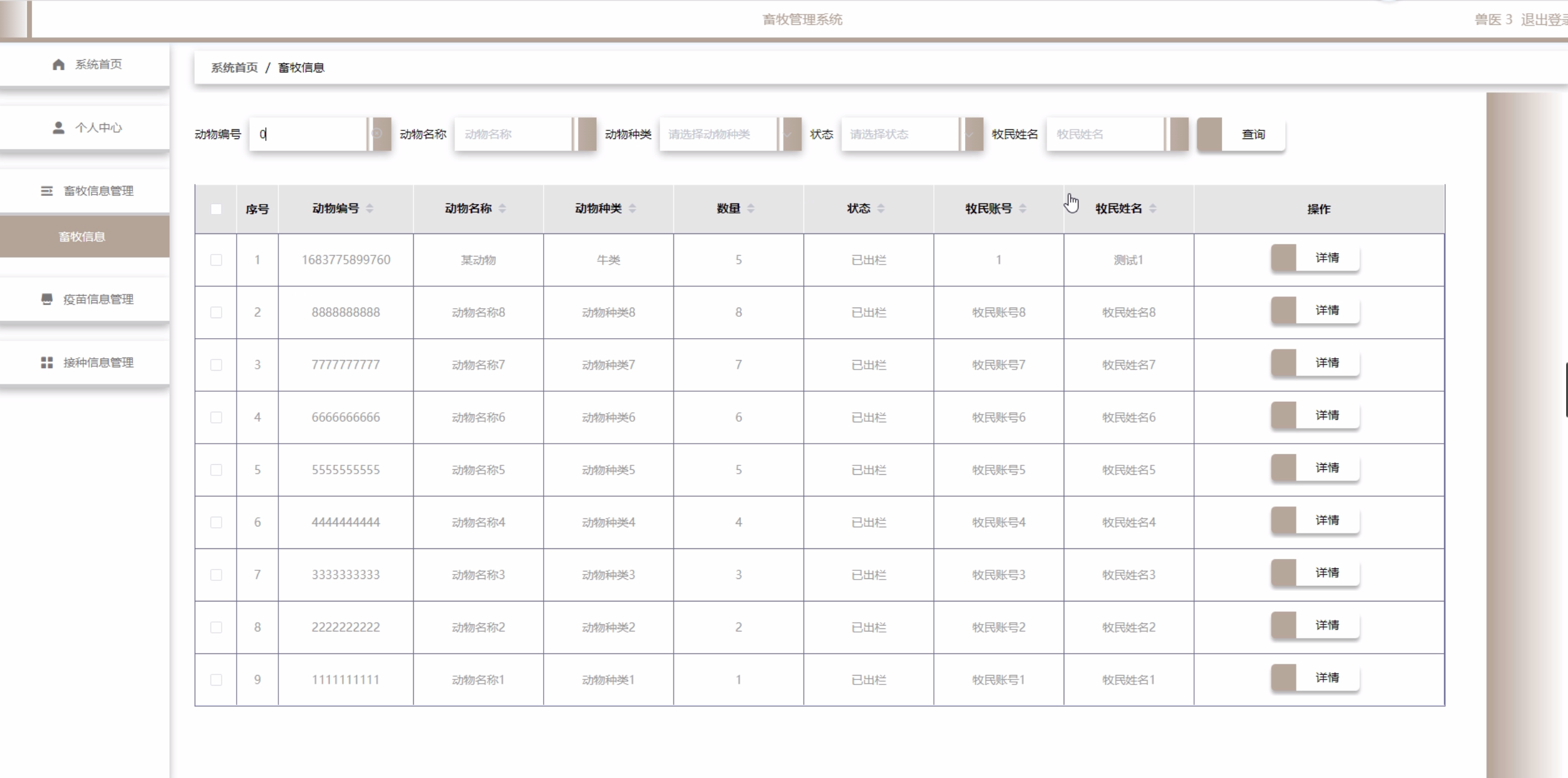Click 退出登录 to log out
1568x778 pixels.
pos(1543,20)
